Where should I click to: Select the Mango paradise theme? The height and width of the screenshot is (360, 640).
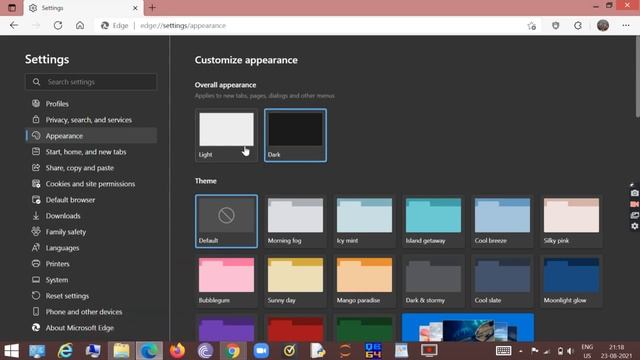click(x=364, y=281)
